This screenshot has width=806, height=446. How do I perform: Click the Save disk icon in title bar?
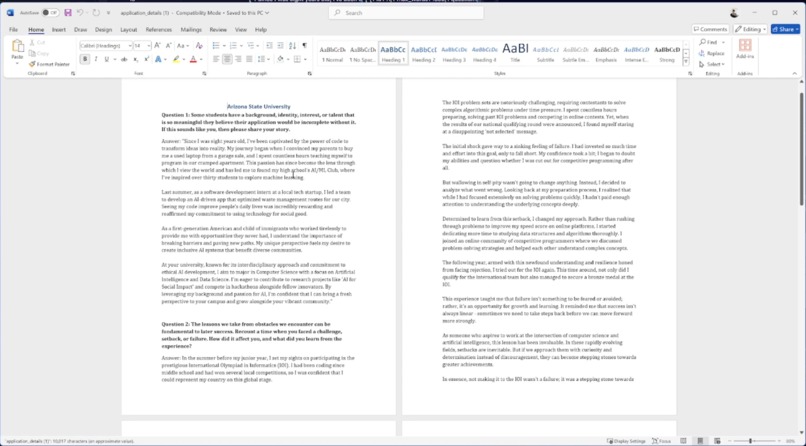click(x=68, y=12)
